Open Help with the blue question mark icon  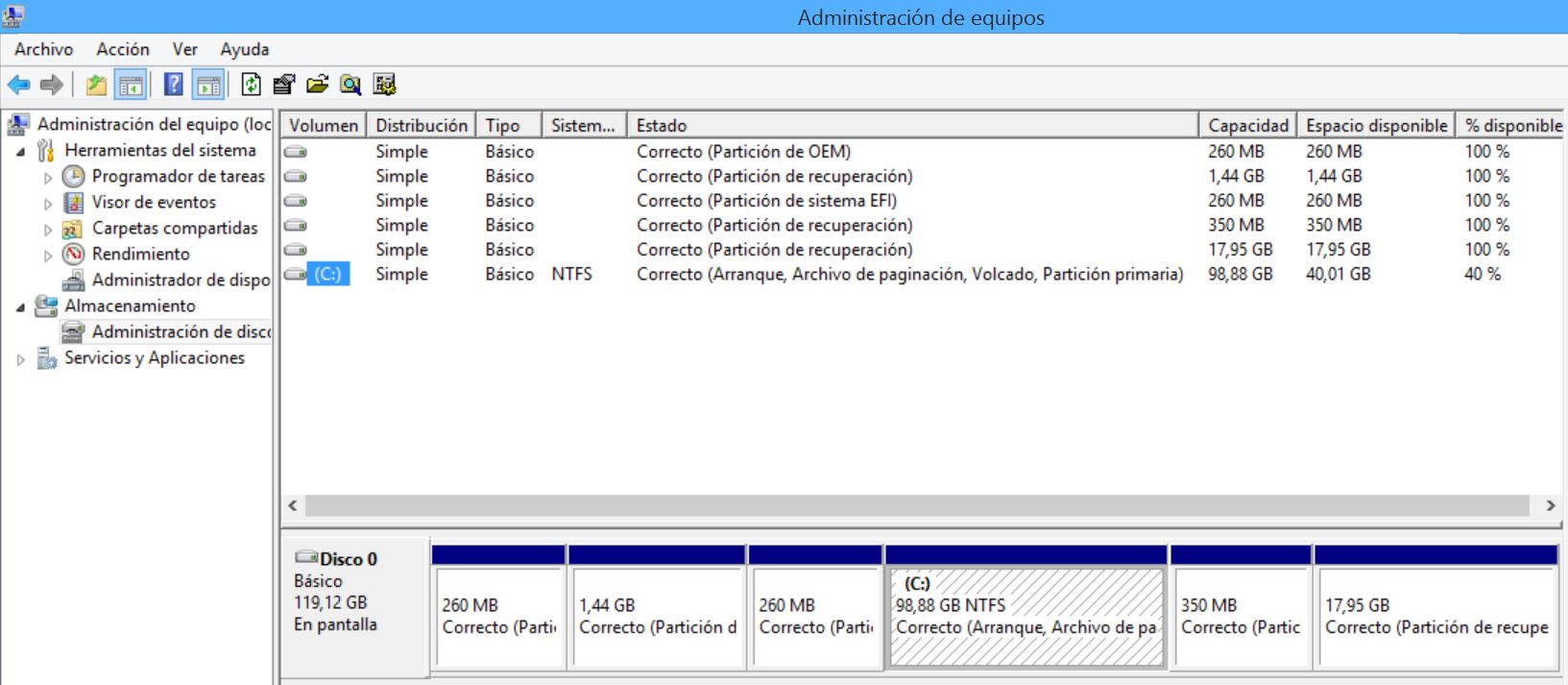pos(173,85)
